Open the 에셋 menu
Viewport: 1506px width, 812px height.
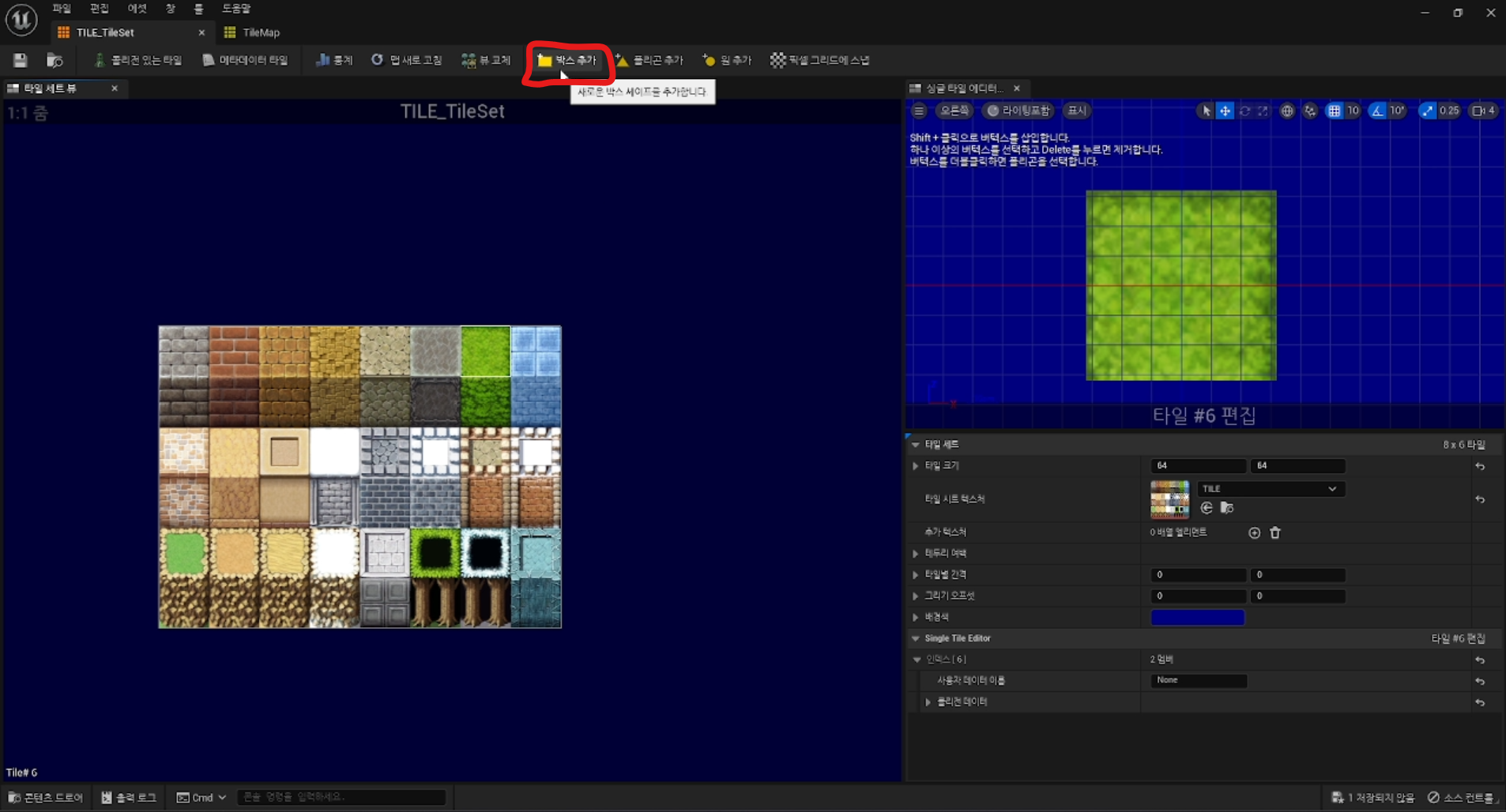click(137, 9)
